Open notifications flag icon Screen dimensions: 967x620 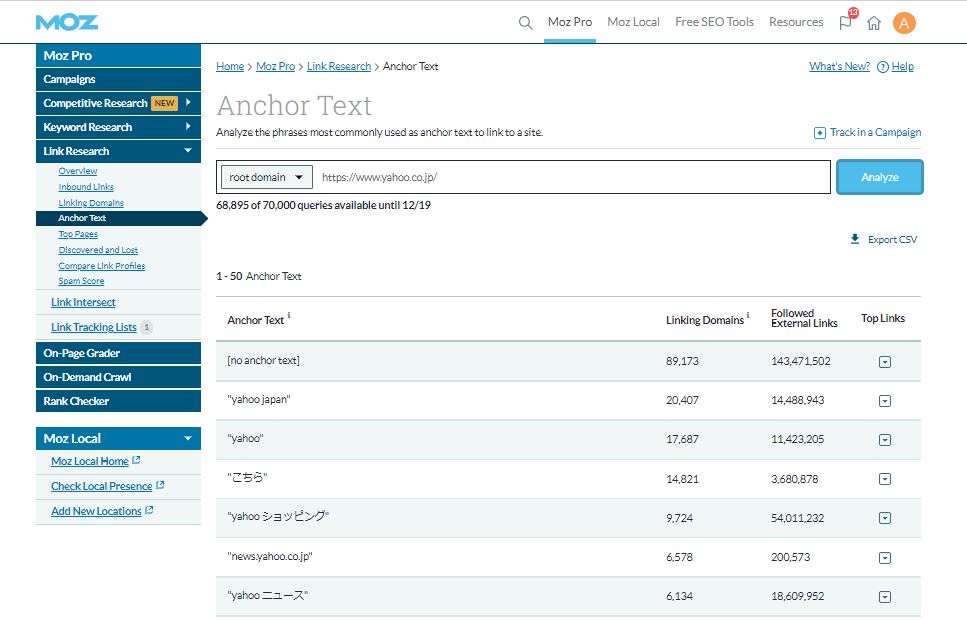tap(846, 23)
